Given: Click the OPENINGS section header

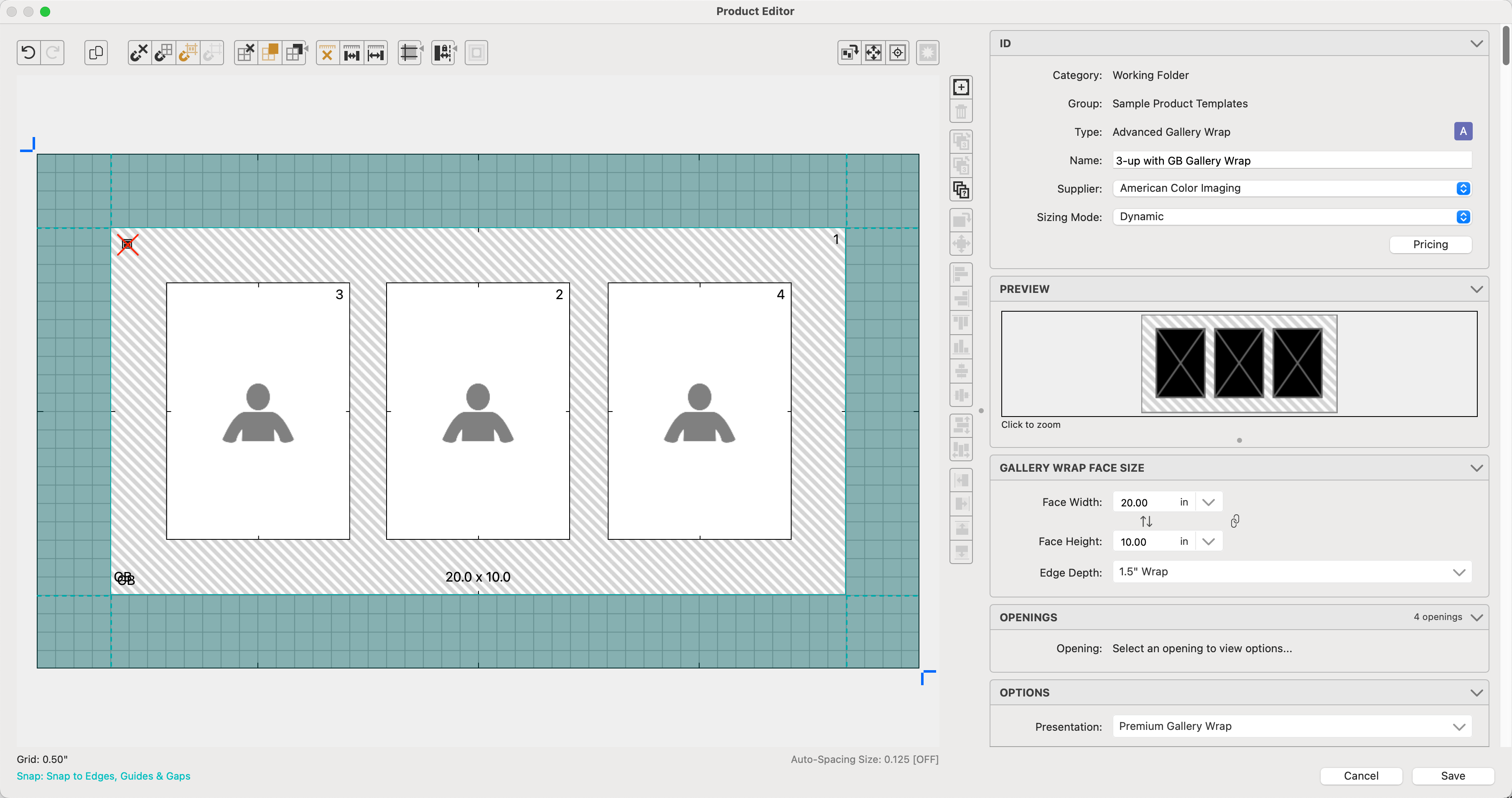Looking at the screenshot, I should (x=1028, y=617).
